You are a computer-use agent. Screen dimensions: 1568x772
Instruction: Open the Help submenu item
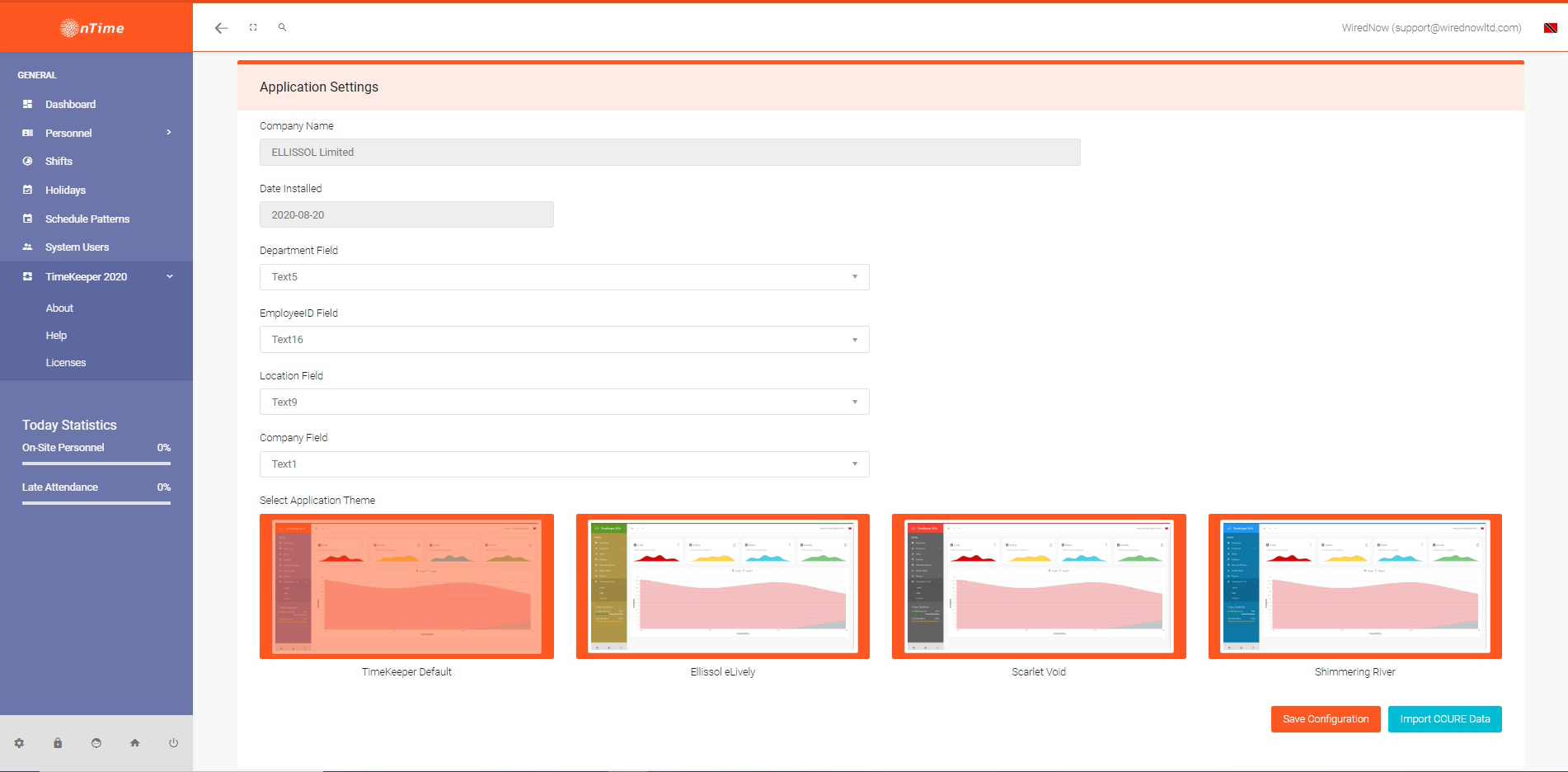[56, 335]
